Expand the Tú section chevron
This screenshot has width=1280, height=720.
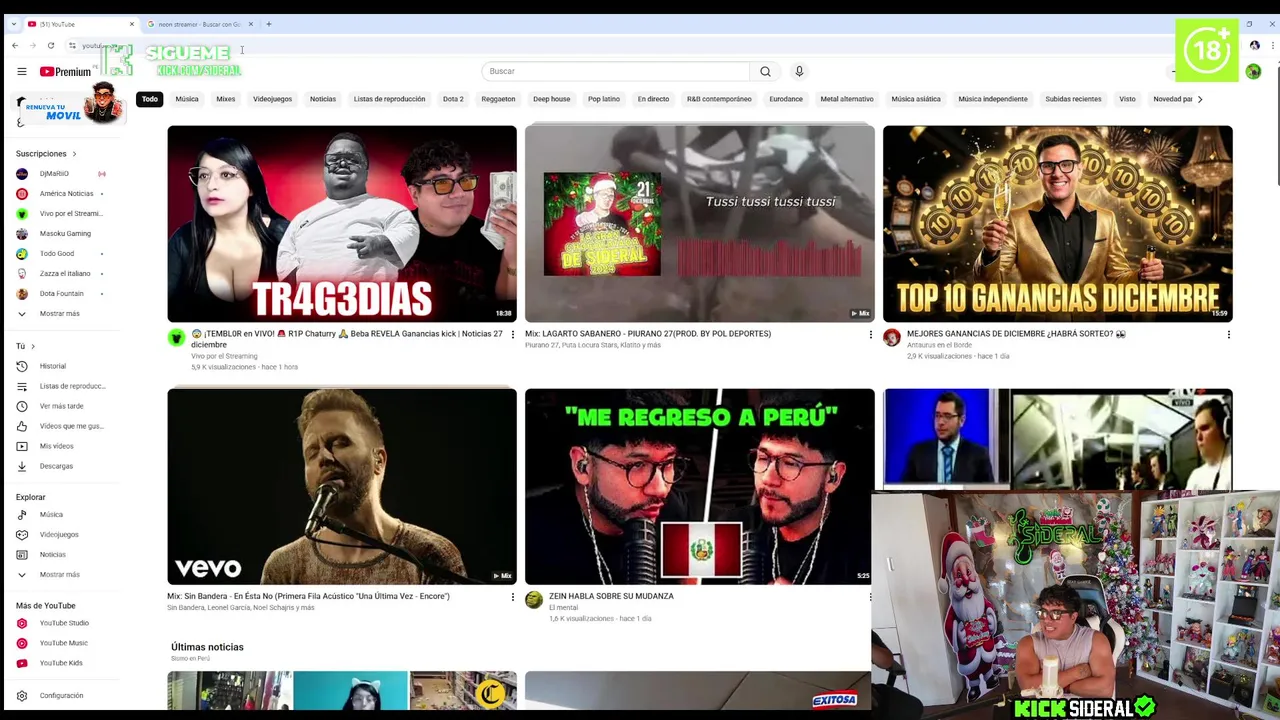click(x=33, y=346)
